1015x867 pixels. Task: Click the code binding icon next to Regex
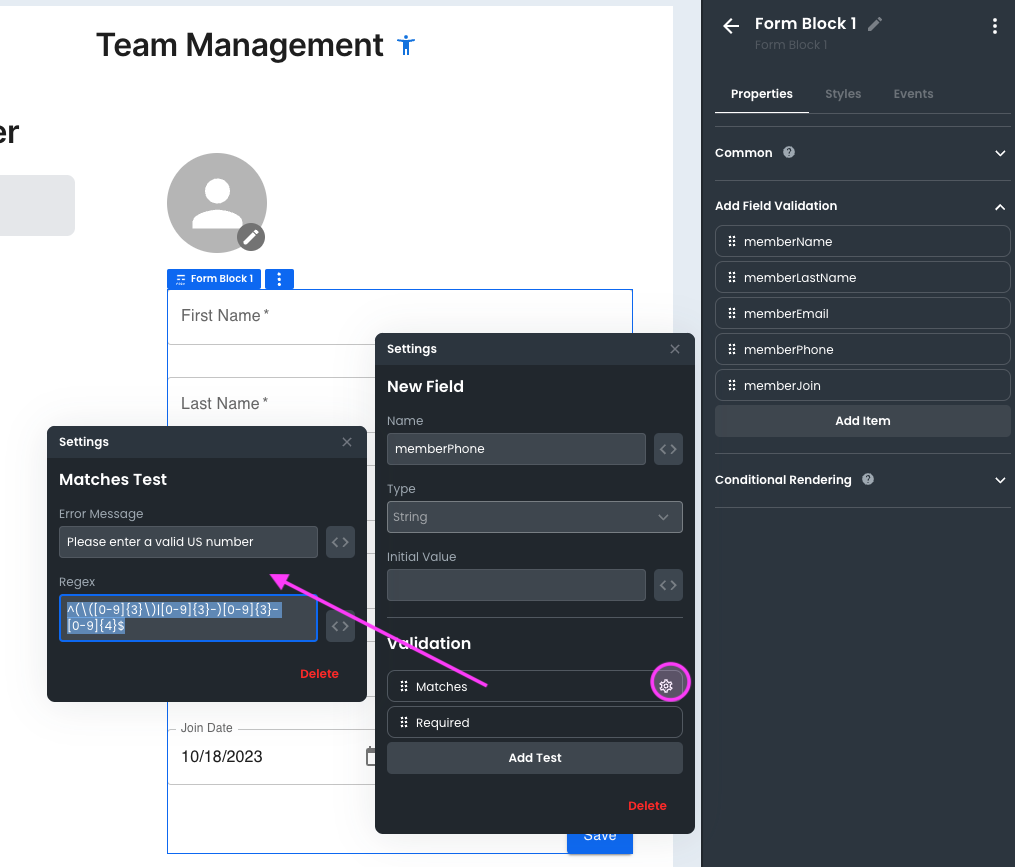340,626
